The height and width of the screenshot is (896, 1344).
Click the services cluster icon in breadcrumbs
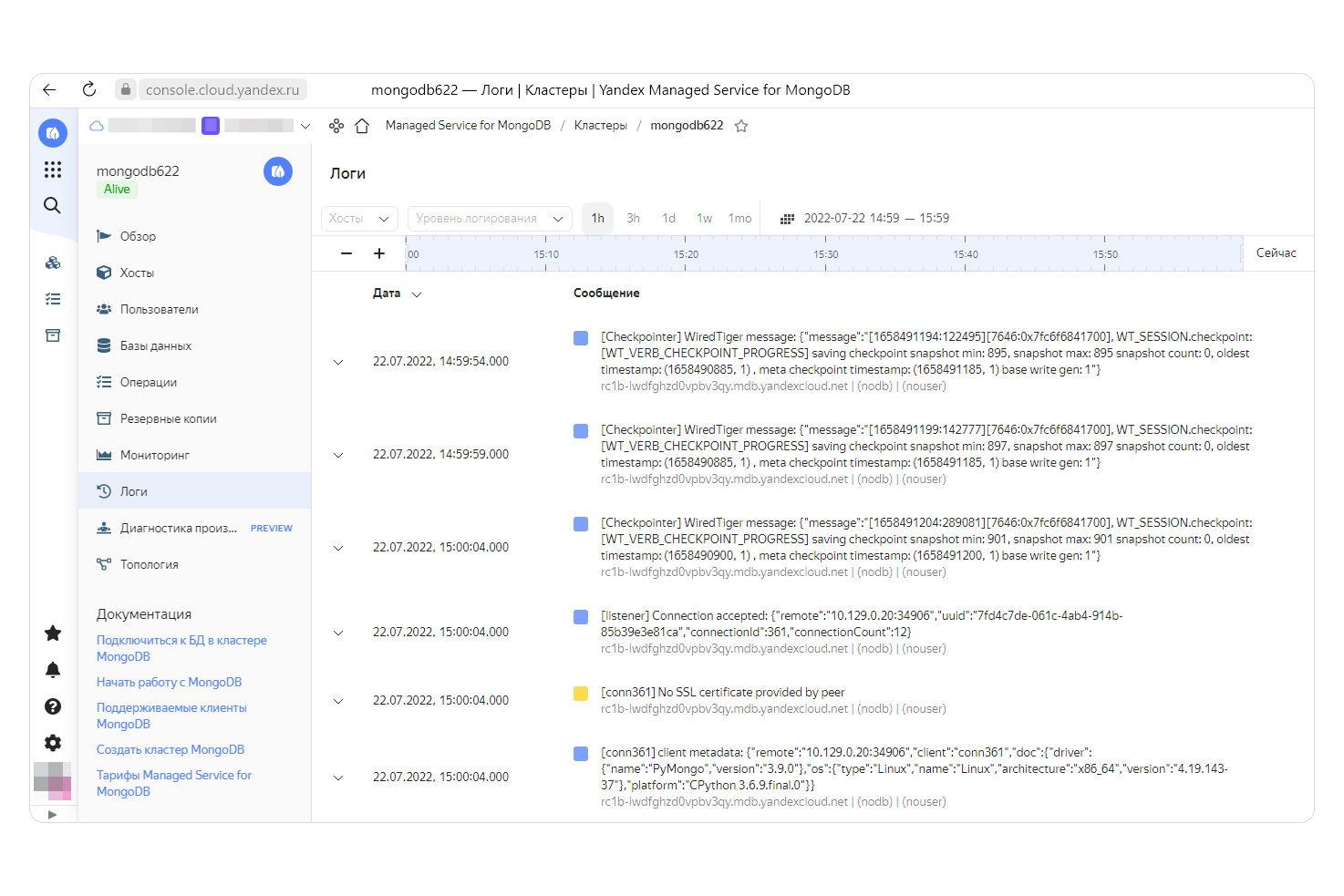(x=336, y=126)
